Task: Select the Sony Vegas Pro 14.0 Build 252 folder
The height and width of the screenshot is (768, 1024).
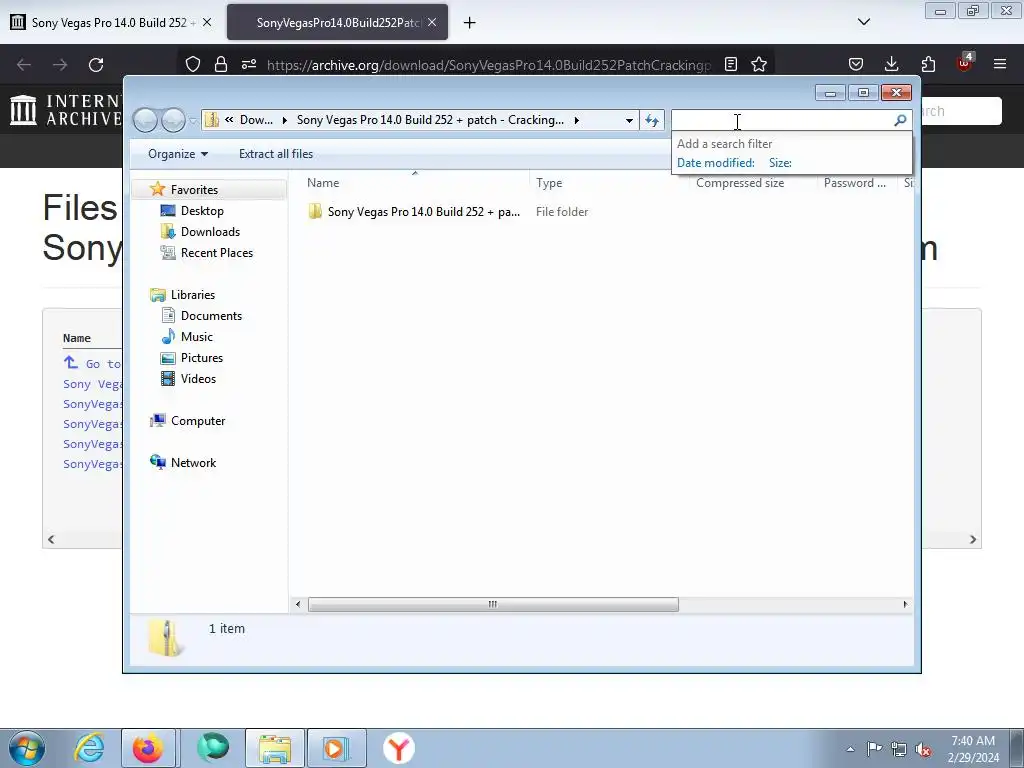Action: (x=423, y=212)
